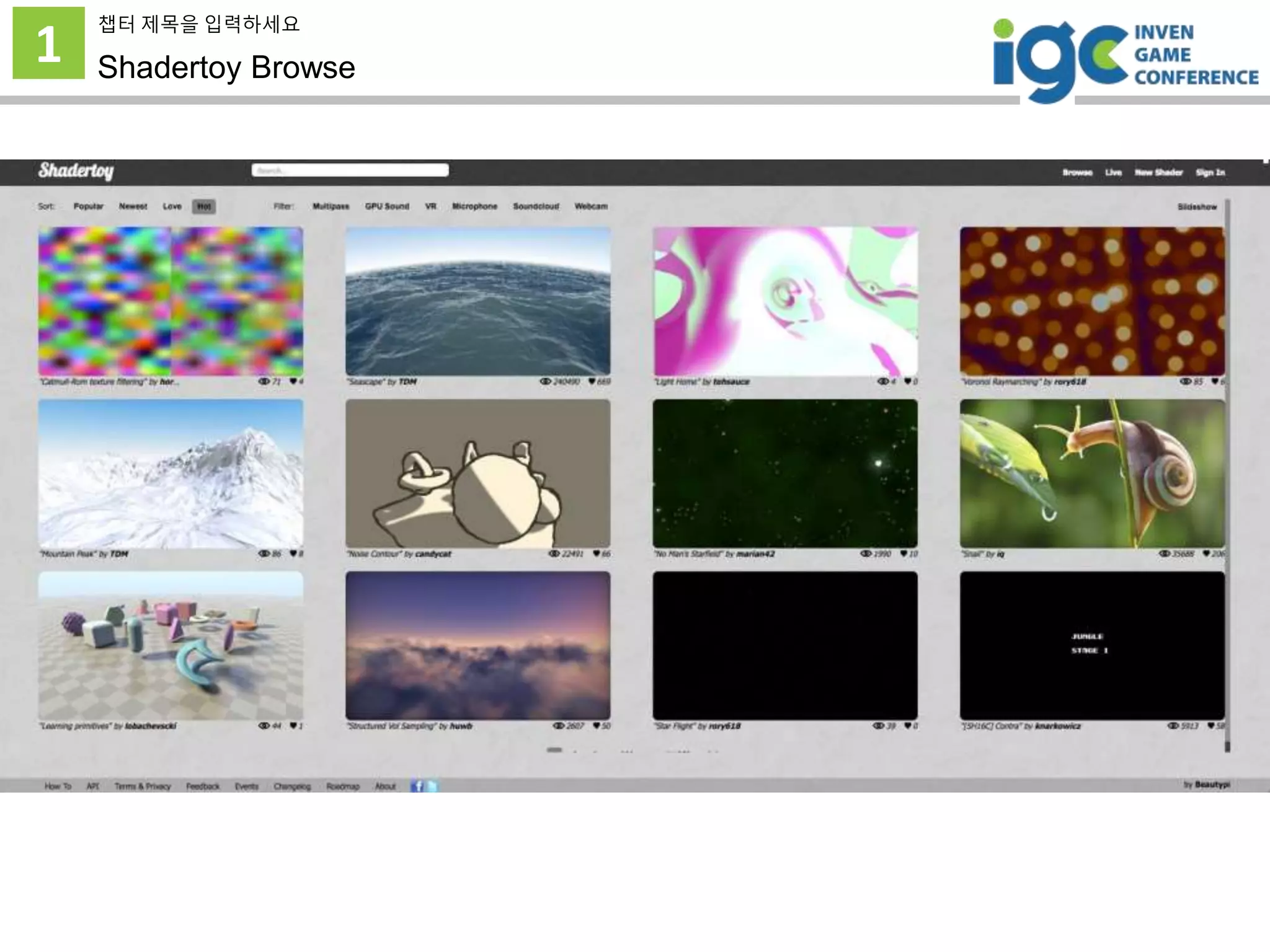Click the eye icon under Structured Vol Sampling
Image resolution: width=1270 pixels, height=952 pixels.
(x=558, y=726)
